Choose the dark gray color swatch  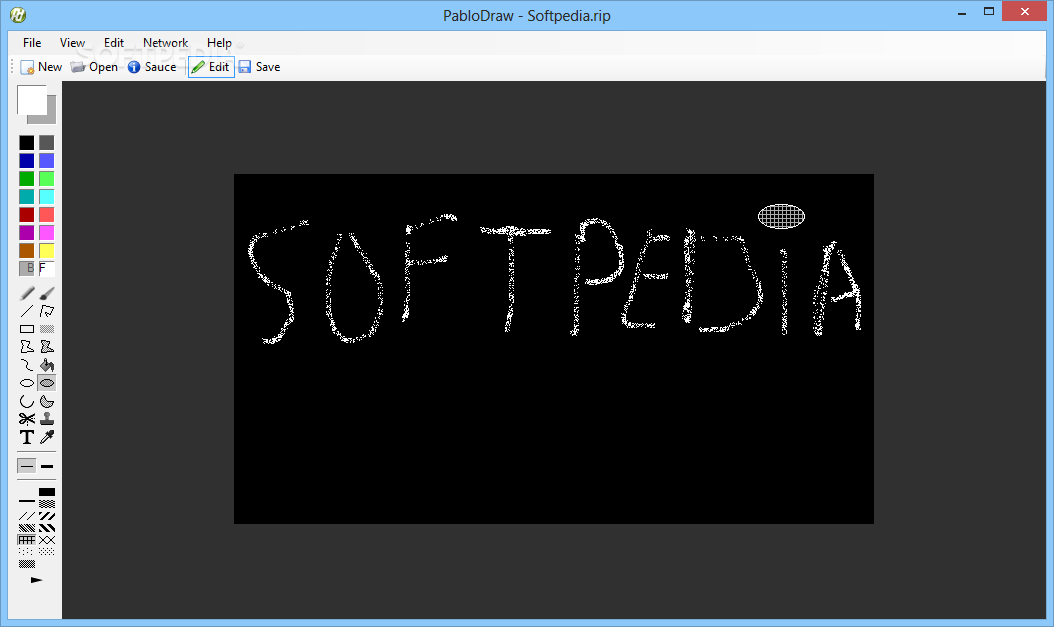pos(46,142)
